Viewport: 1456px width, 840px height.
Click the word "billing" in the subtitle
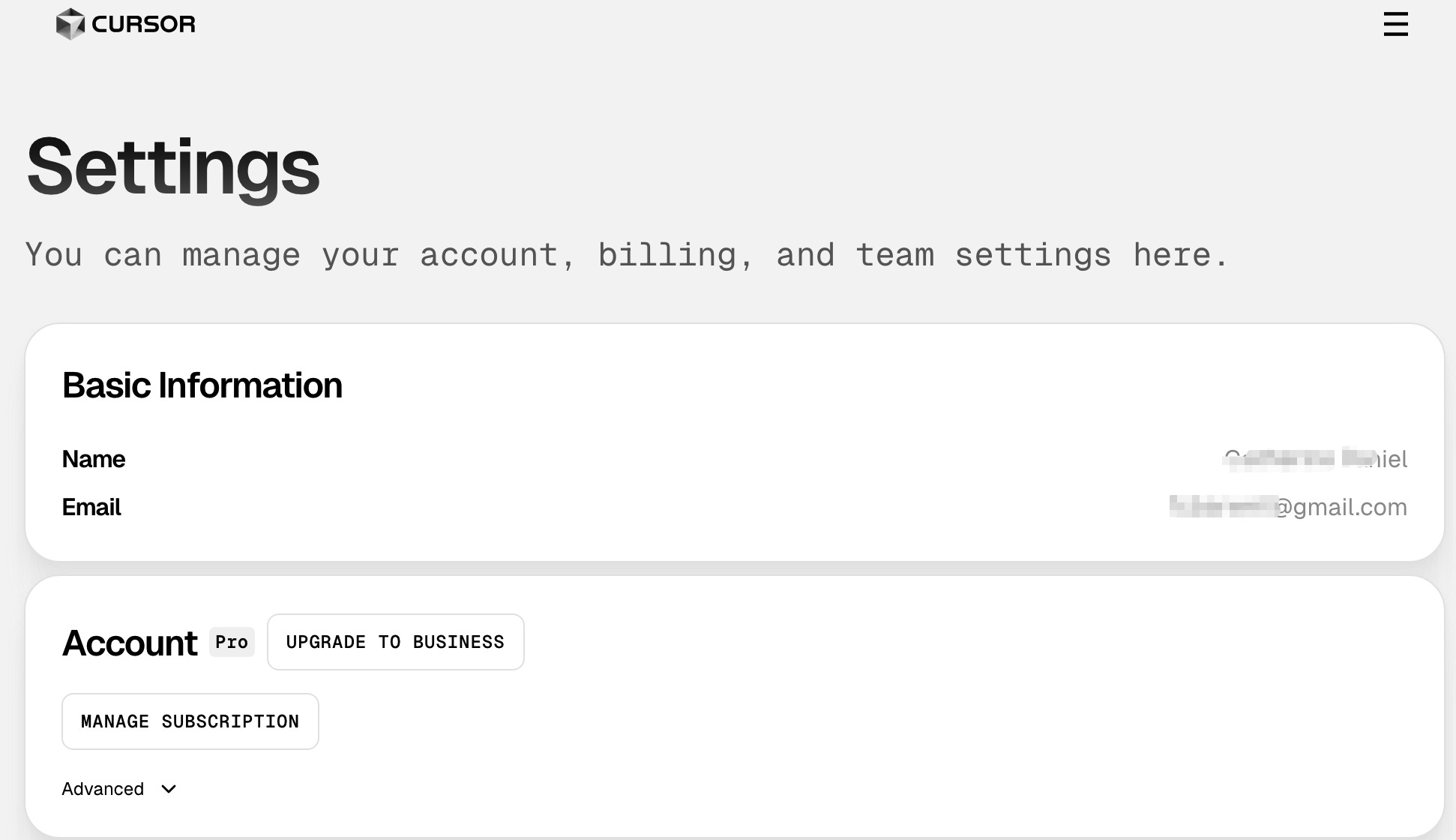667,255
